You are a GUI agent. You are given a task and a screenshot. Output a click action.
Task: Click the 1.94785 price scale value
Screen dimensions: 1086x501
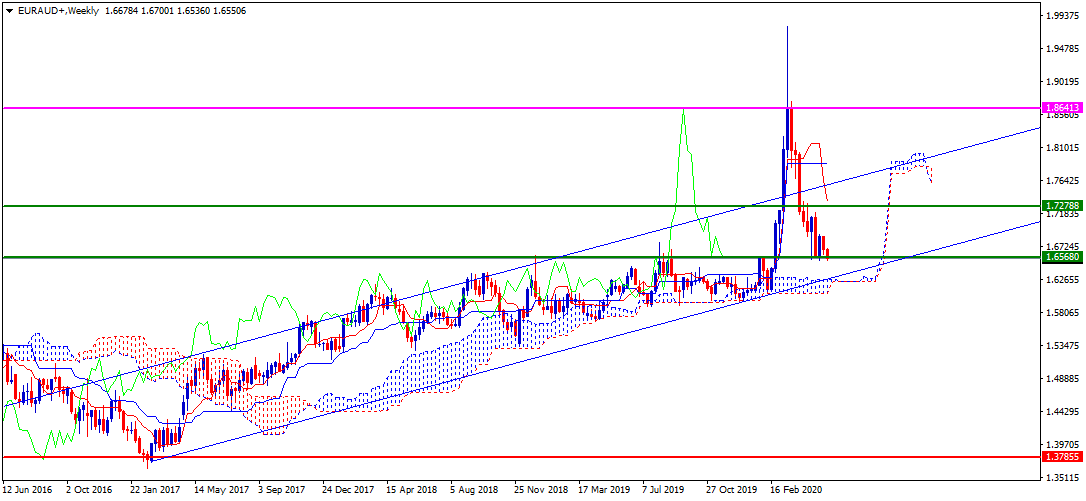pos(1062,49)
